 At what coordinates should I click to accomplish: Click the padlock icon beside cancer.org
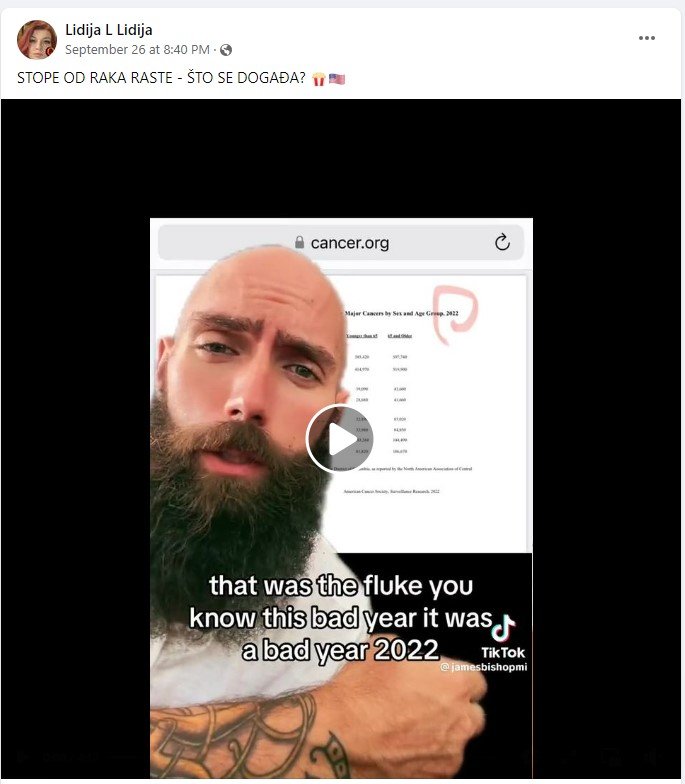pyautogui.click(x=299, y=242)
